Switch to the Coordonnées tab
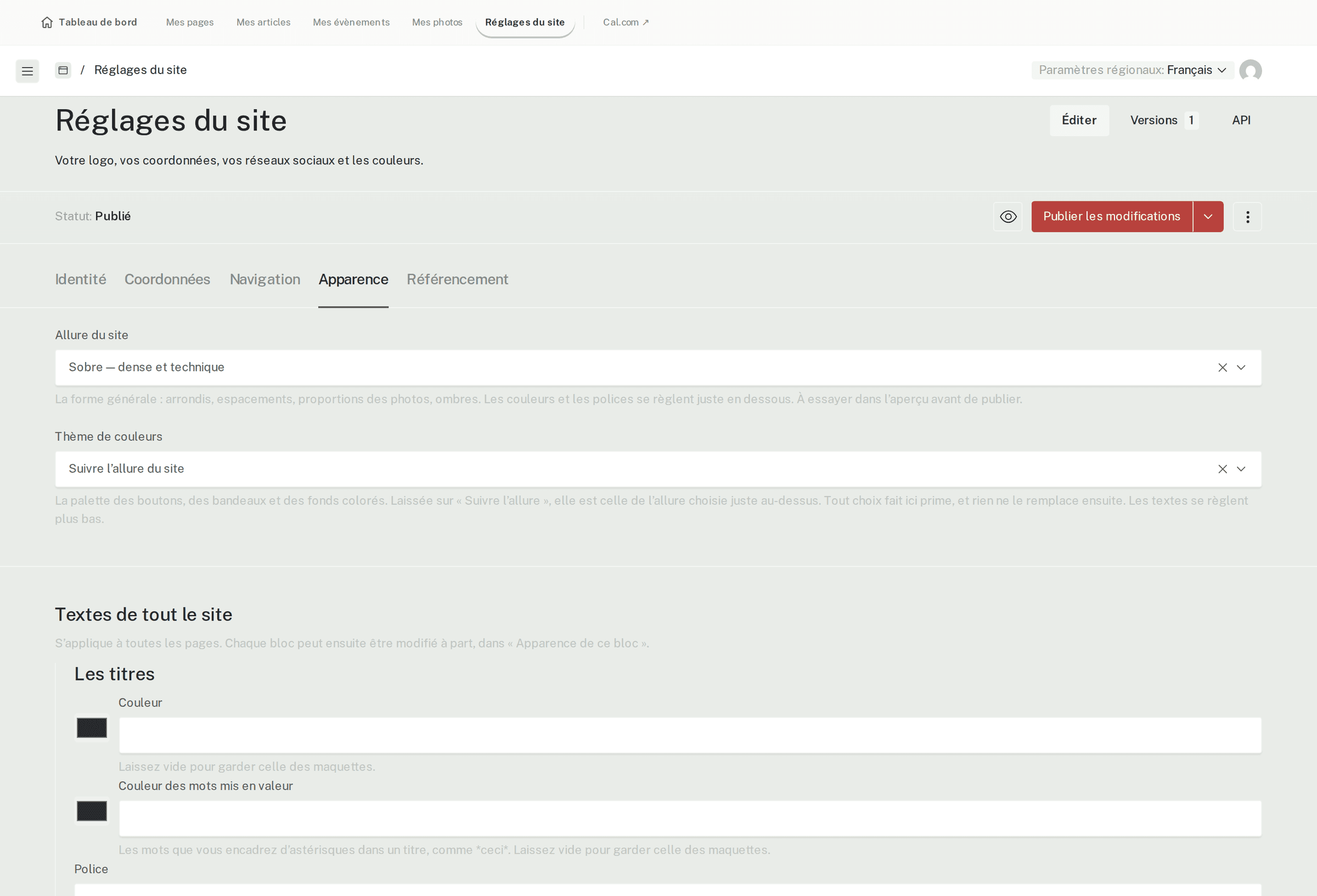The height and width of the screenshot is (896, 1317). (x=167, y=279)
